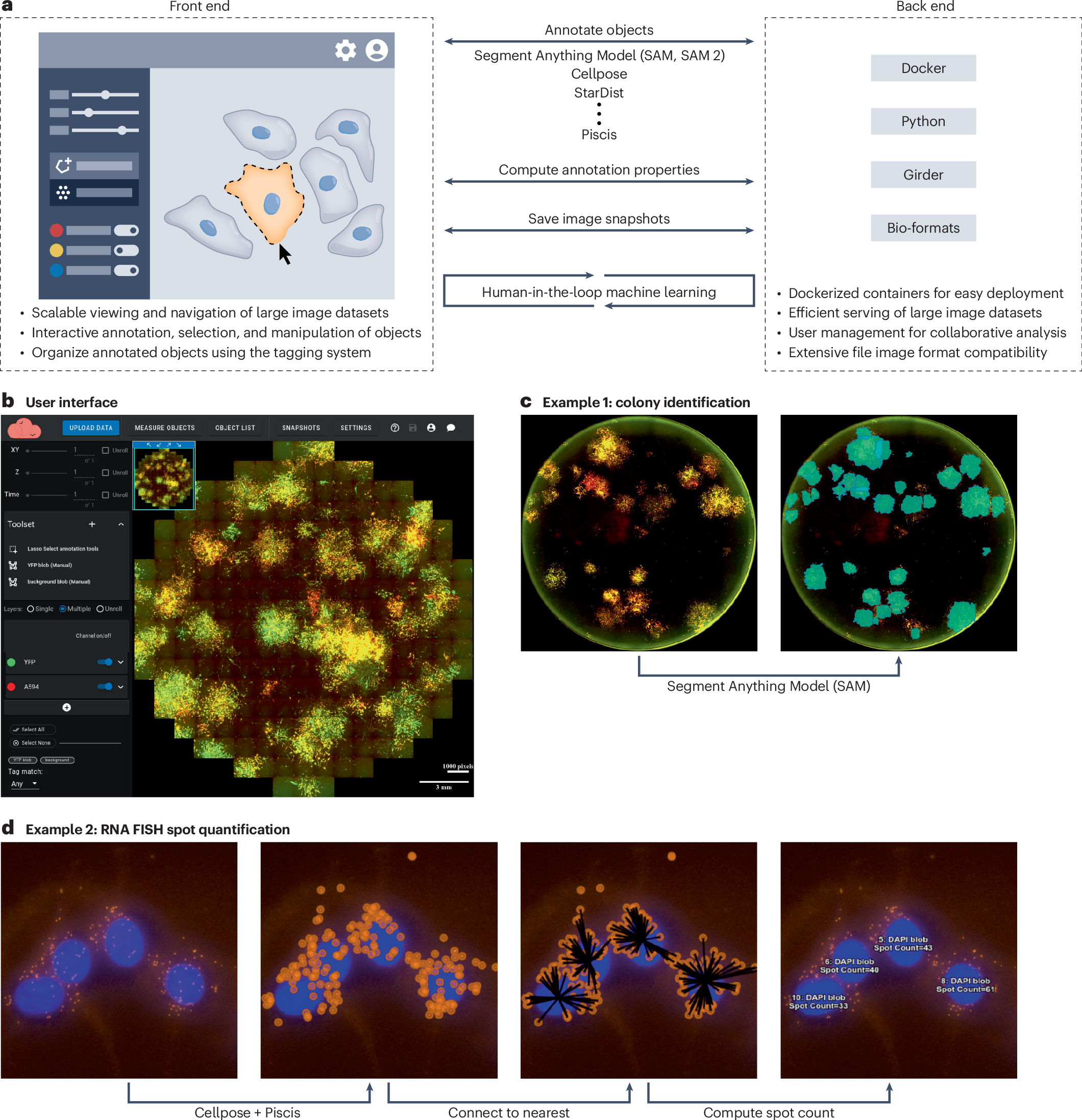Viewport: 1082px width, 1120px height.
Task: Choose the YFP blob manual tool
Action: pyautogui.click(x=49, y=565)
